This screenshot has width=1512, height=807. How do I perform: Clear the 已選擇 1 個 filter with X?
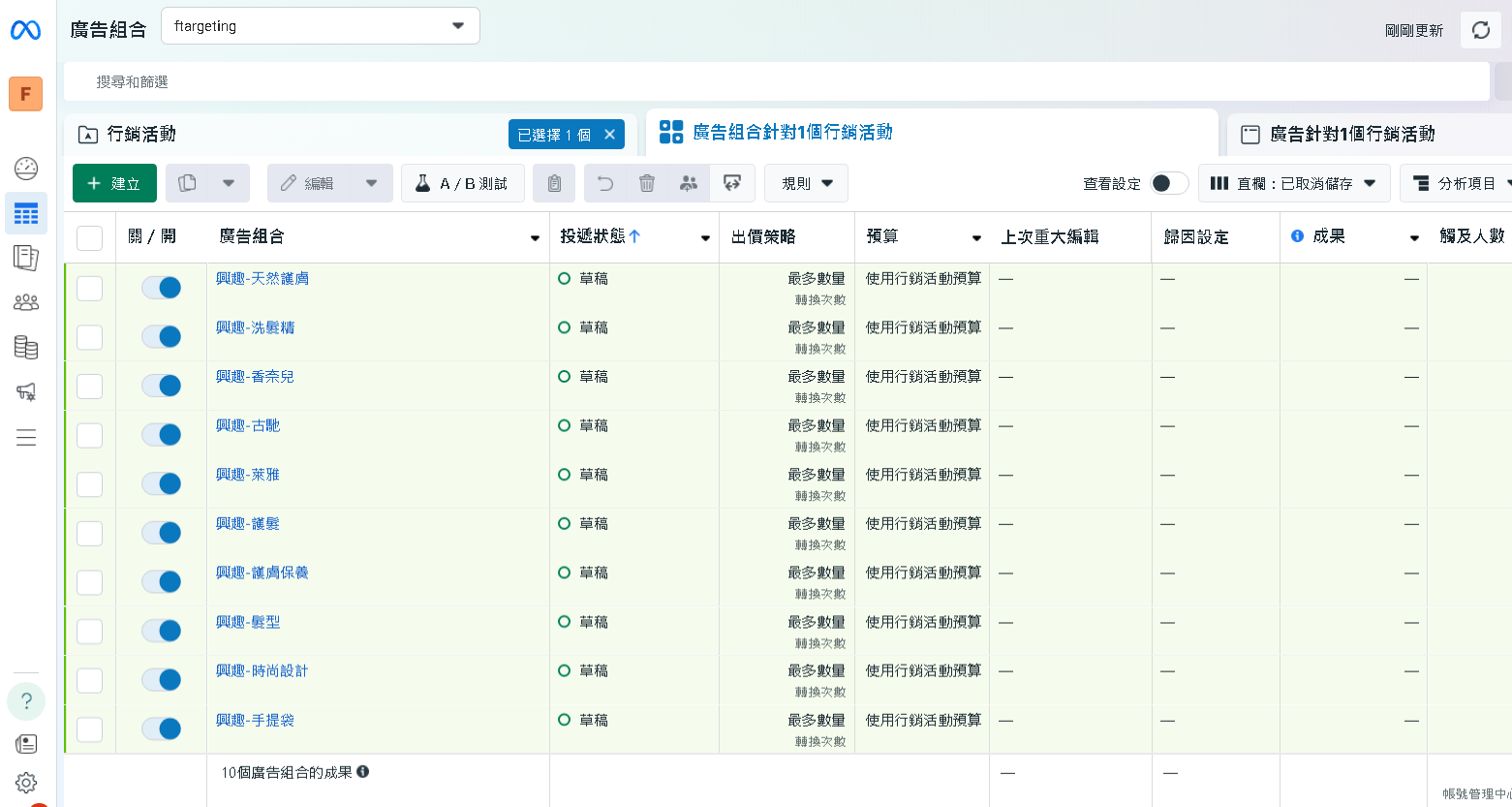click(609, 135)
